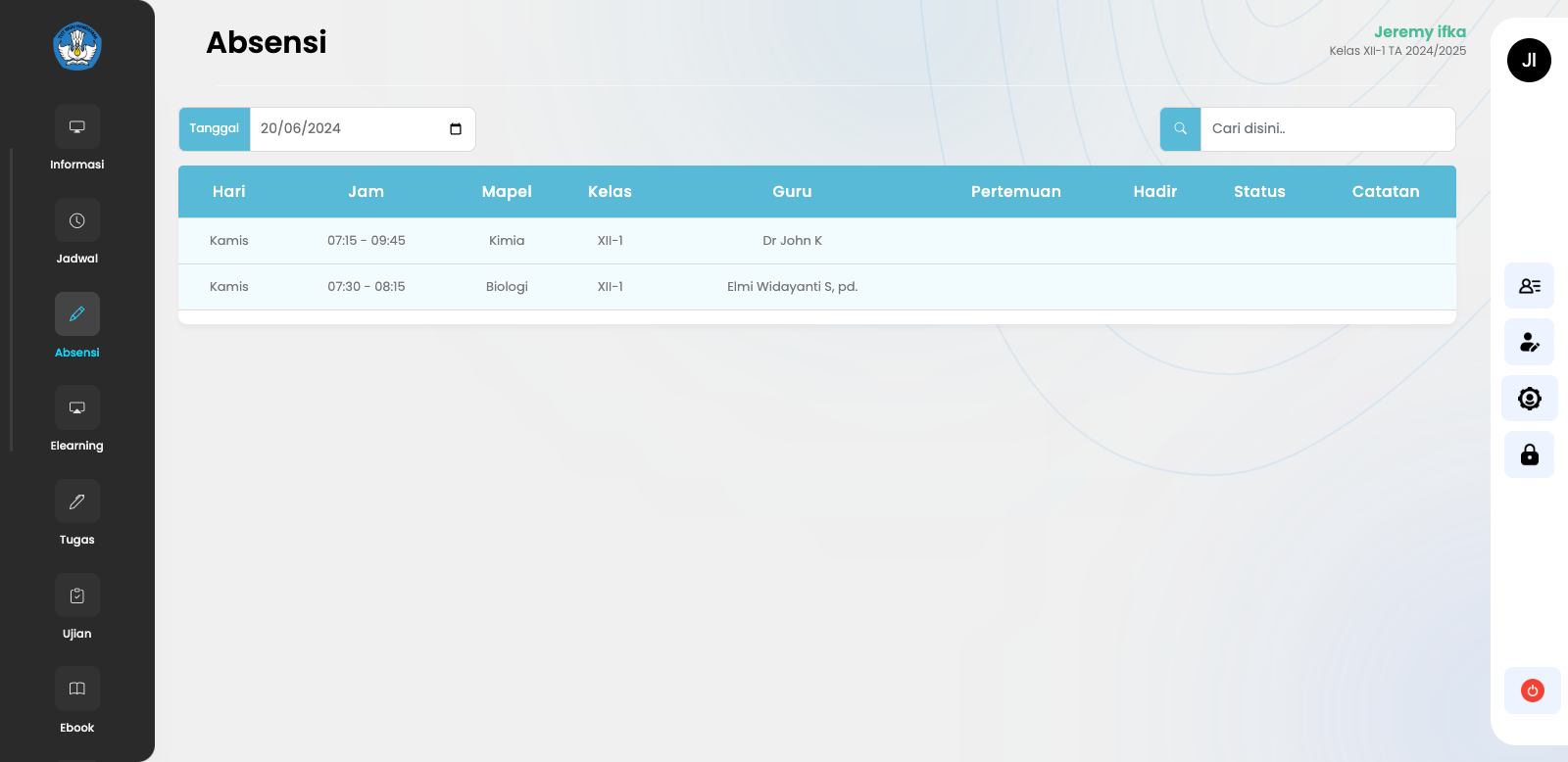Select the Biologi row in table

pyautogui.click(x=507, y=287)
